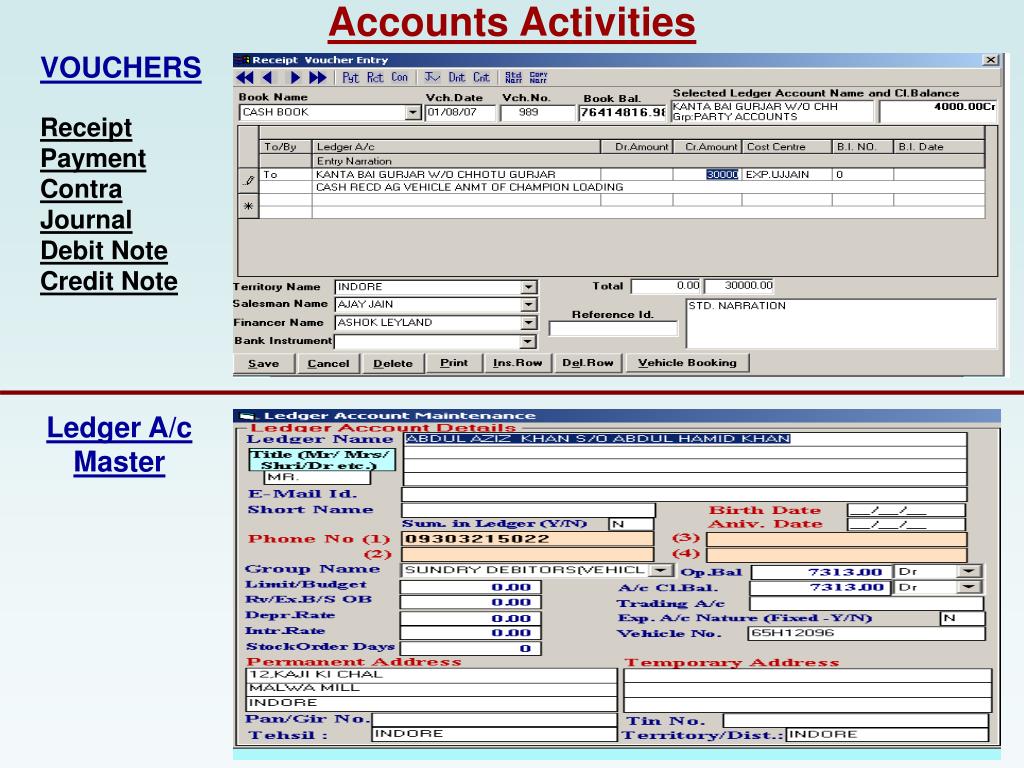Click the Tehsil field
This screenshot has width=1024, height=768.
(x=494, y=735)
